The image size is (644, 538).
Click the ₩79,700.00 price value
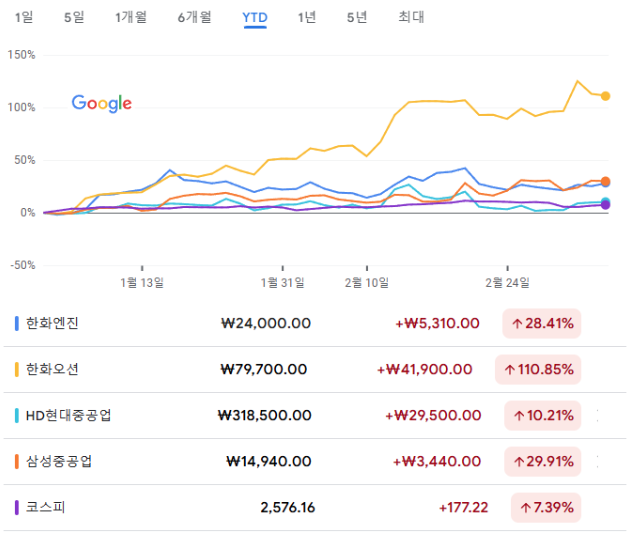(x=264, y=370)
